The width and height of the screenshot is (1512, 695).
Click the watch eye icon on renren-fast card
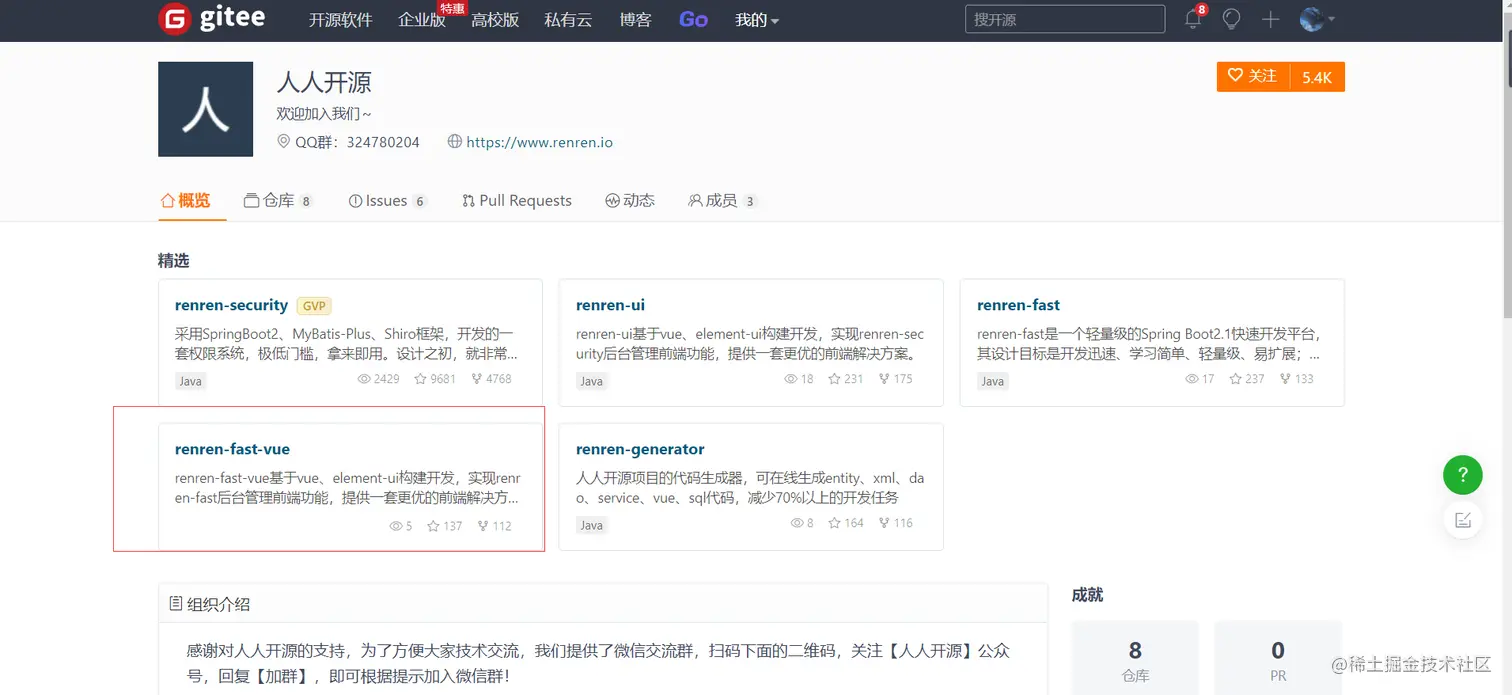point(1190,378)
